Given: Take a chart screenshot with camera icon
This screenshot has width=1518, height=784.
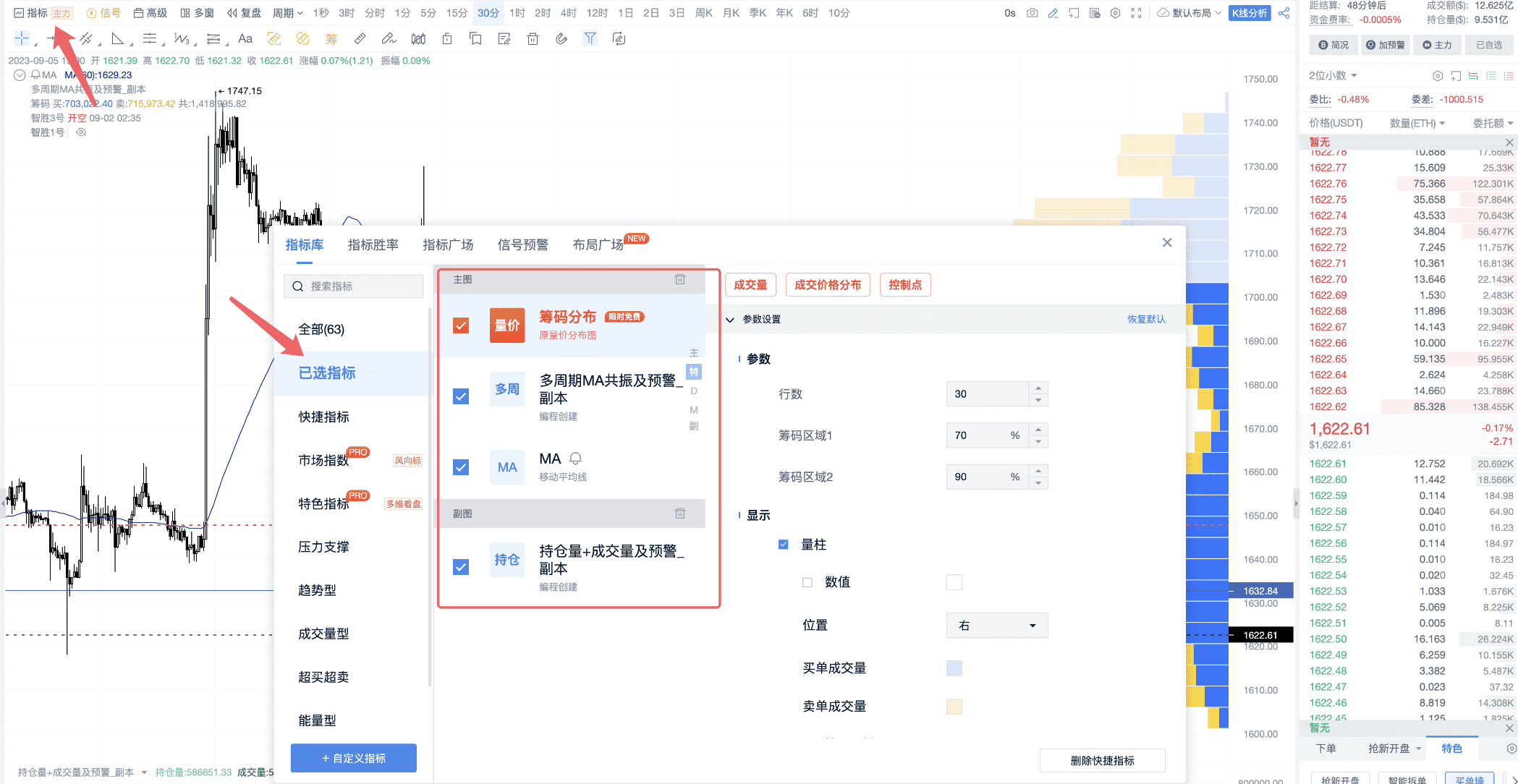Looking at the screenshot, I should tap(1032, 13).
